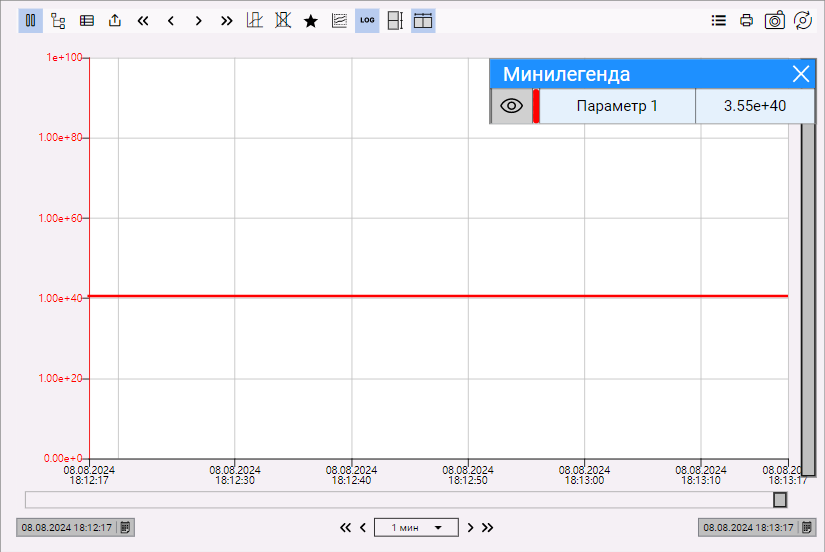
Task: Open the 1 мин interval dropdown
Action: click(416, 527)
